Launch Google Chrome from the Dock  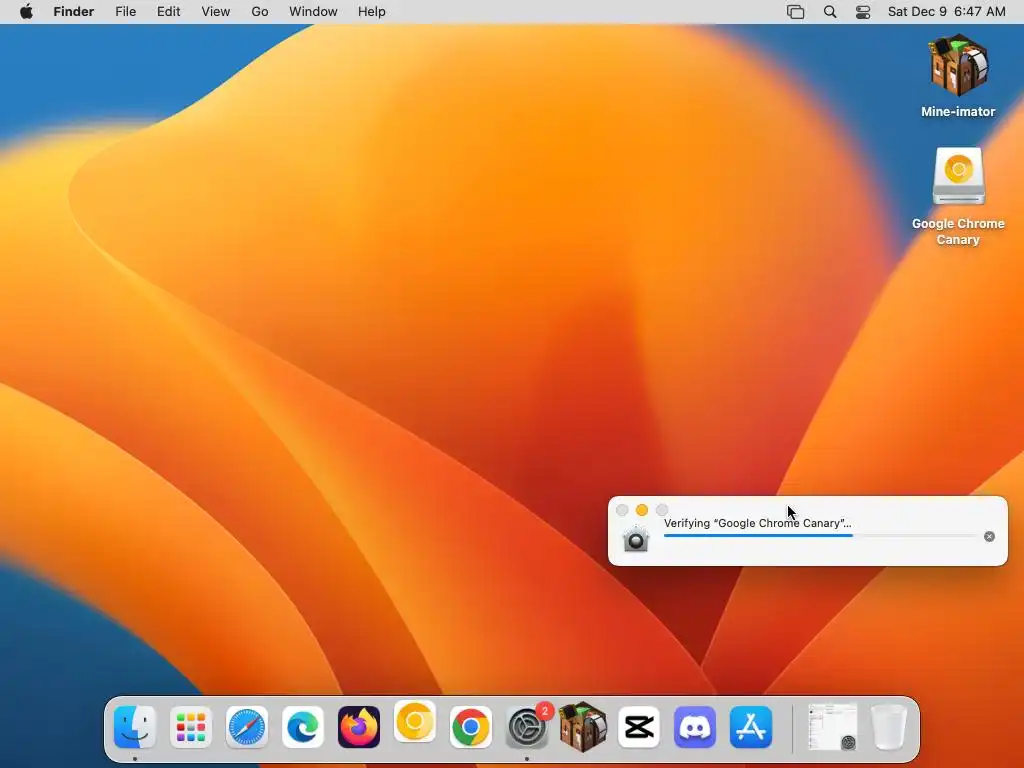(471, 727)
